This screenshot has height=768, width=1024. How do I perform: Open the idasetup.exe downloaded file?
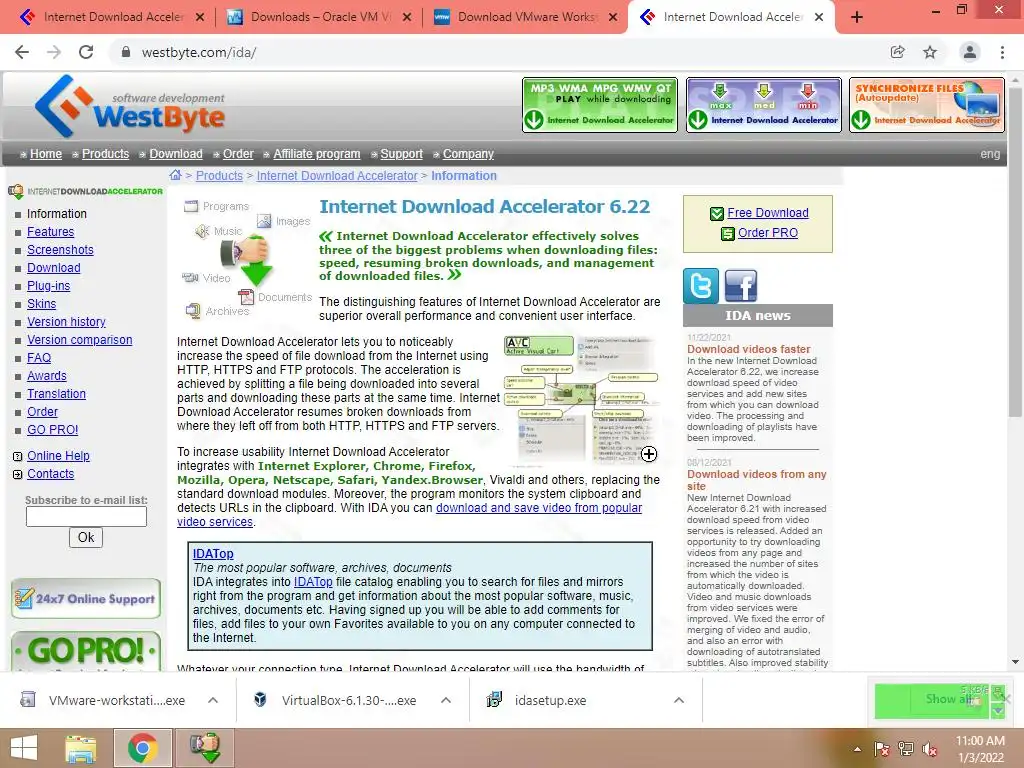[551, 700]
